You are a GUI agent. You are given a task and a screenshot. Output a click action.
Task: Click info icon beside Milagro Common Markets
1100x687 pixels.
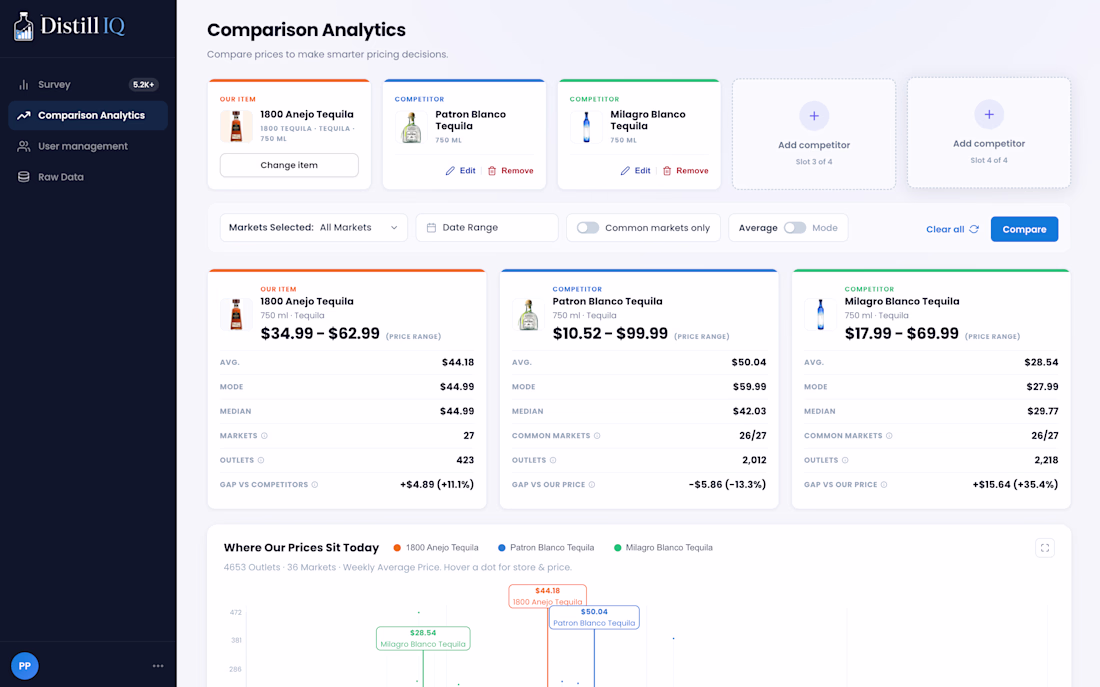click(x=889, y=436)
